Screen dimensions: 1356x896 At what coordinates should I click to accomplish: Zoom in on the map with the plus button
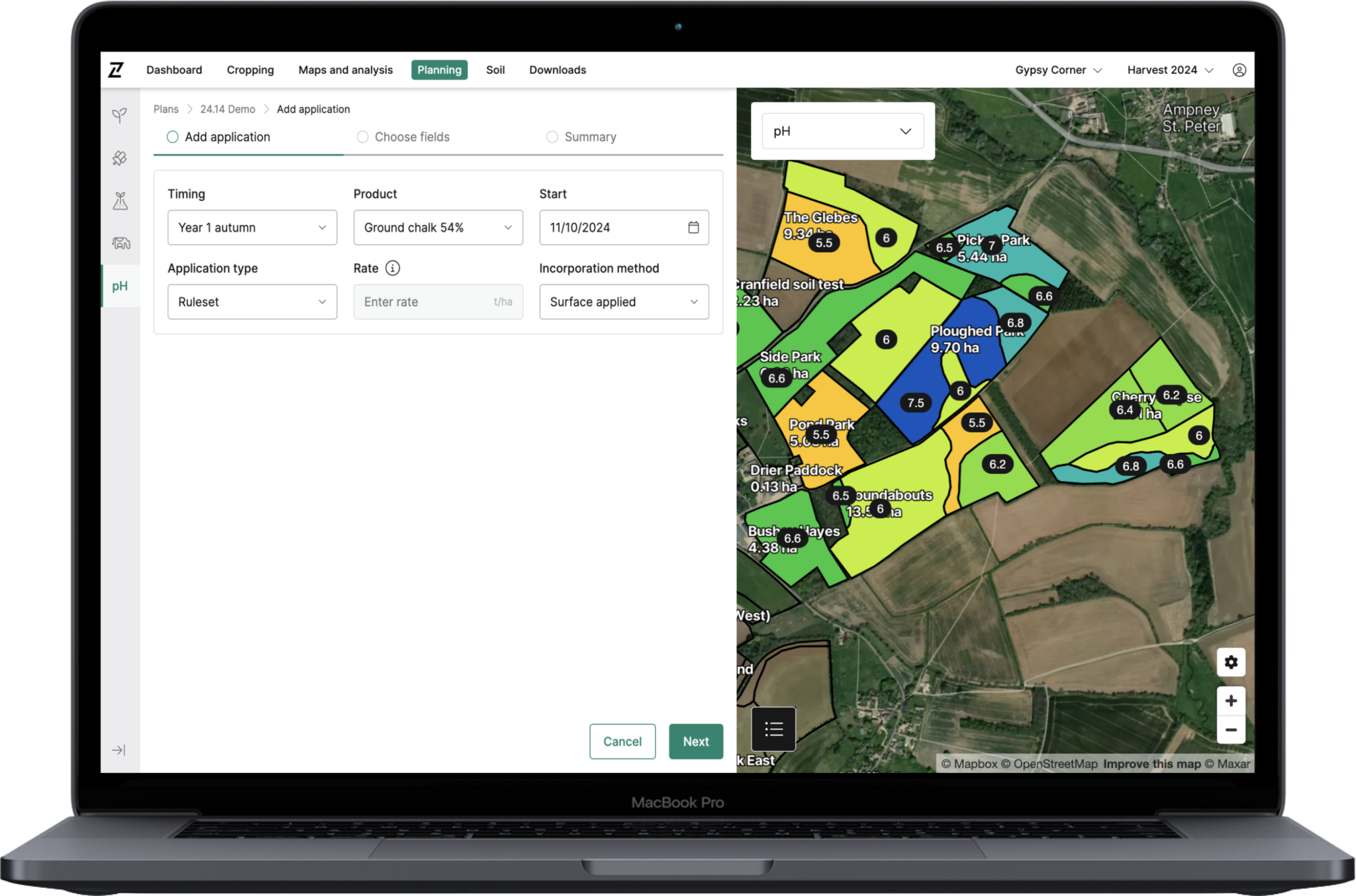click(1231, 700)
